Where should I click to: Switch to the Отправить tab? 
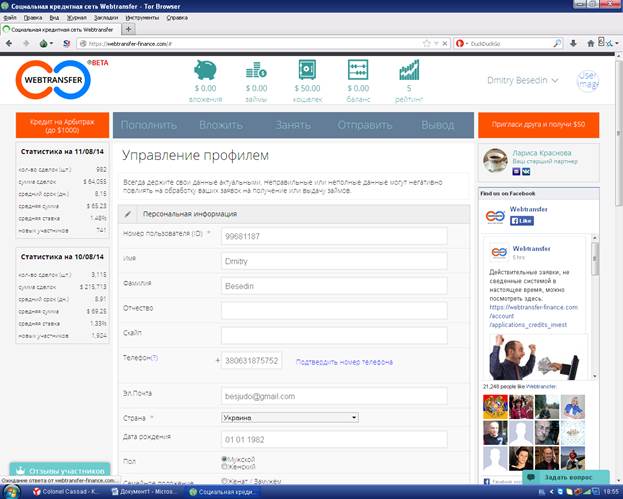tap(365, 125)
